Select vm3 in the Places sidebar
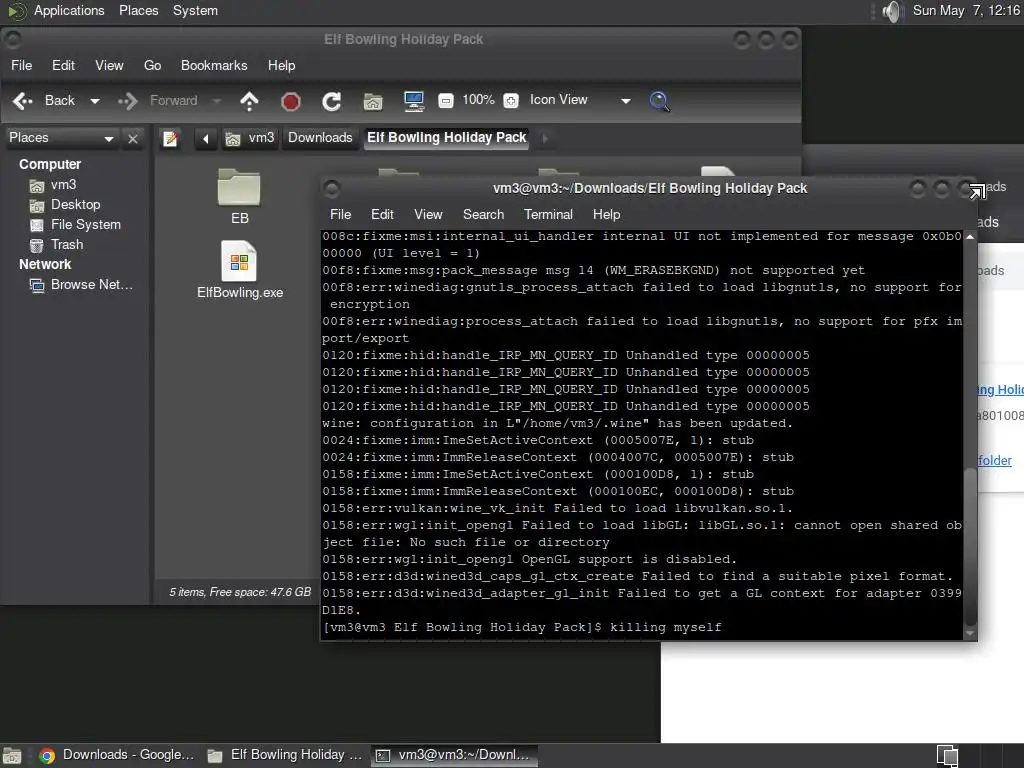1024x768 pixels. (x=53, y=185)
